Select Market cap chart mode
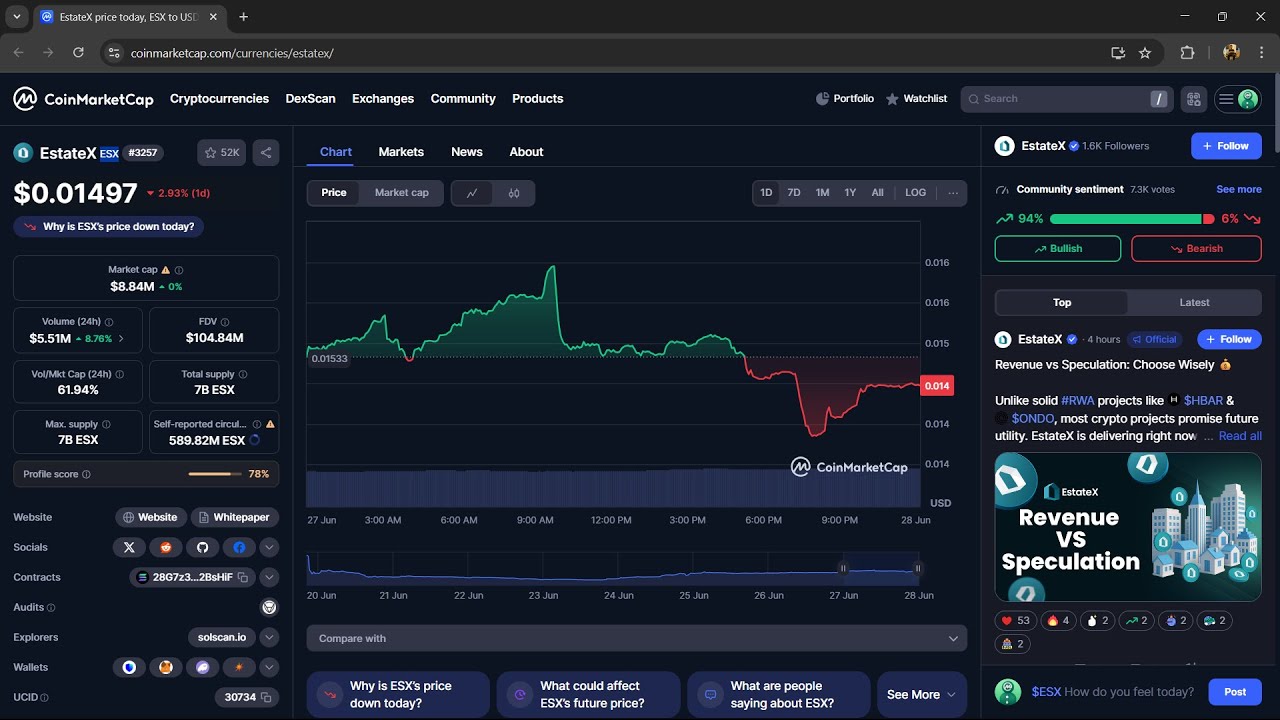Viewport: 1280px width, 720px height. click(402, 193)
